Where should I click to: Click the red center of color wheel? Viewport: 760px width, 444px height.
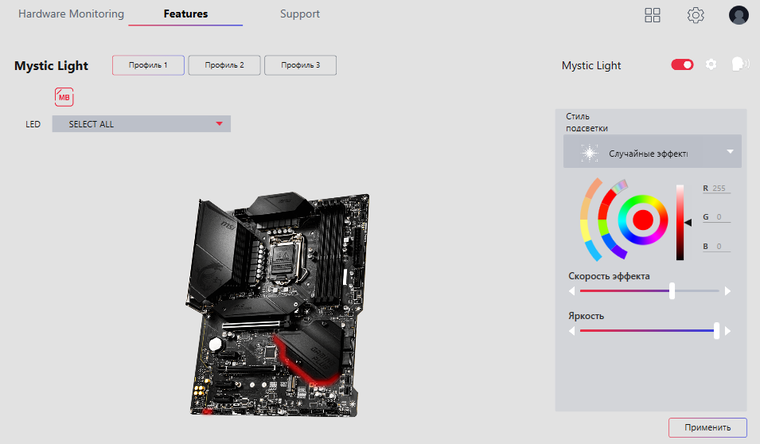tap(643, 220)
